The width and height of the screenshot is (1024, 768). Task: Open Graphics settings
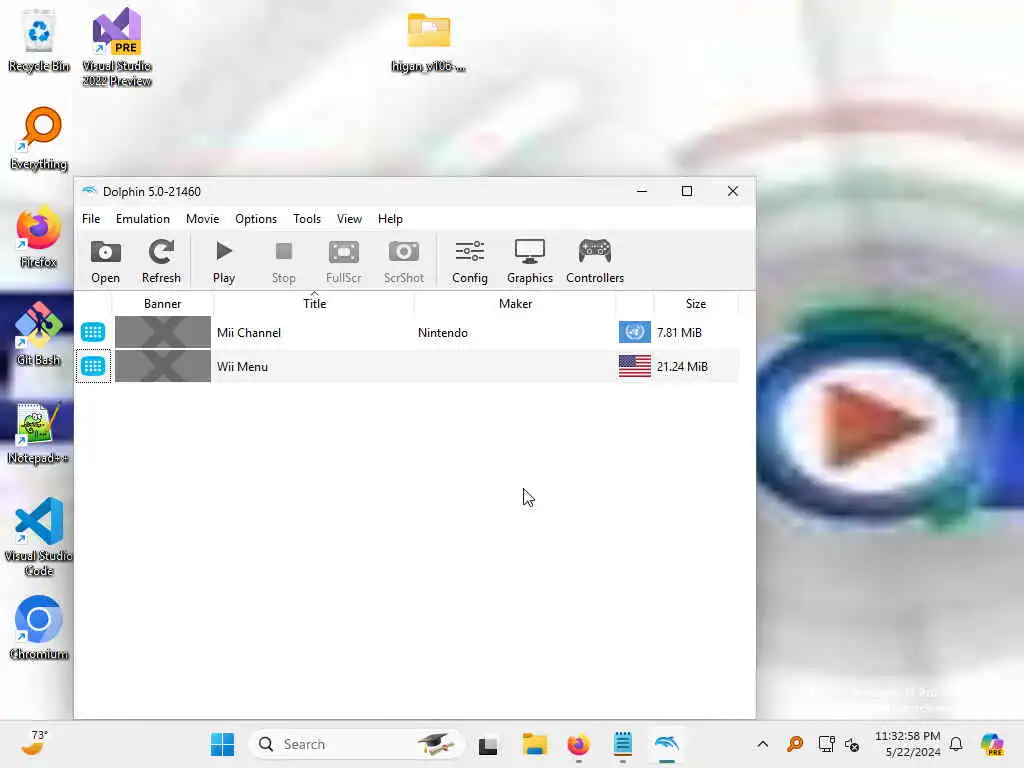click(530, 261)
